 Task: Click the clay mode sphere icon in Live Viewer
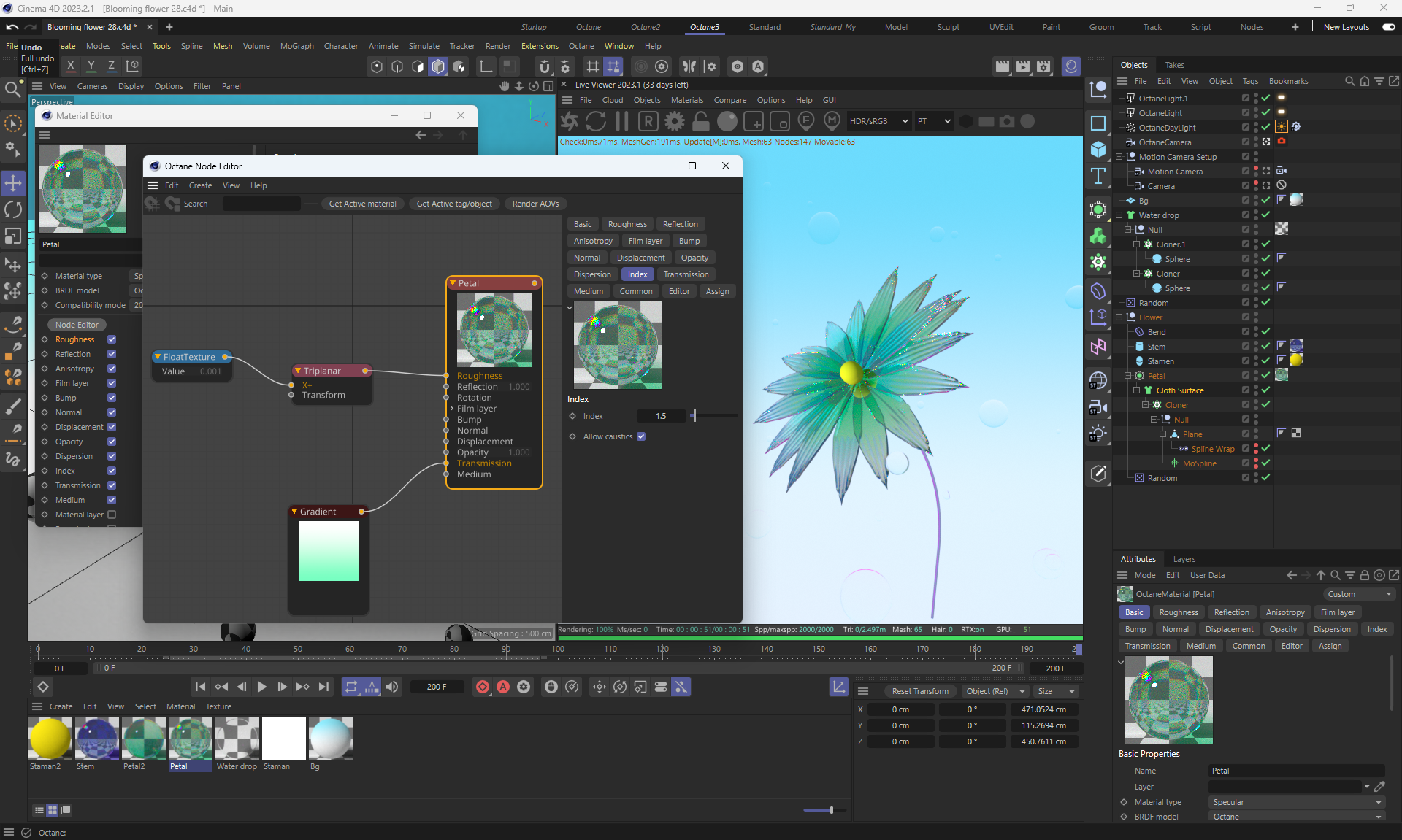point(727,121)
